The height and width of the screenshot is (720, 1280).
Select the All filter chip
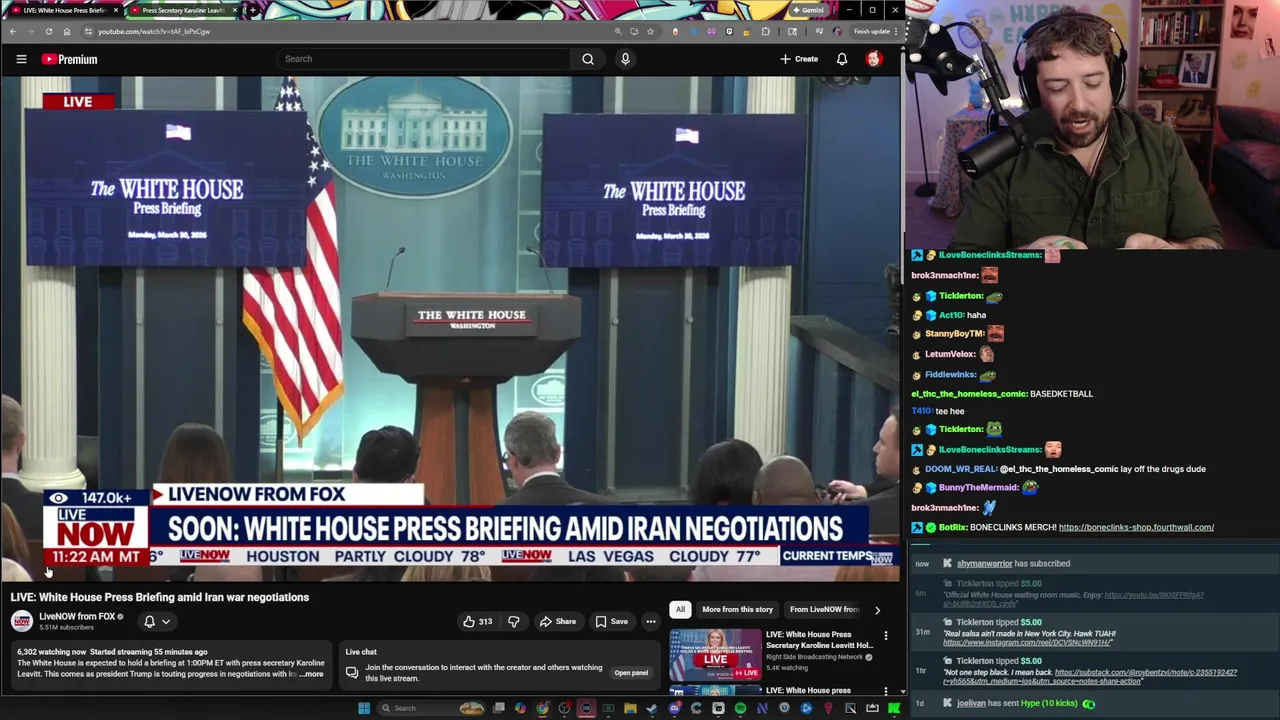coord(680,609)
